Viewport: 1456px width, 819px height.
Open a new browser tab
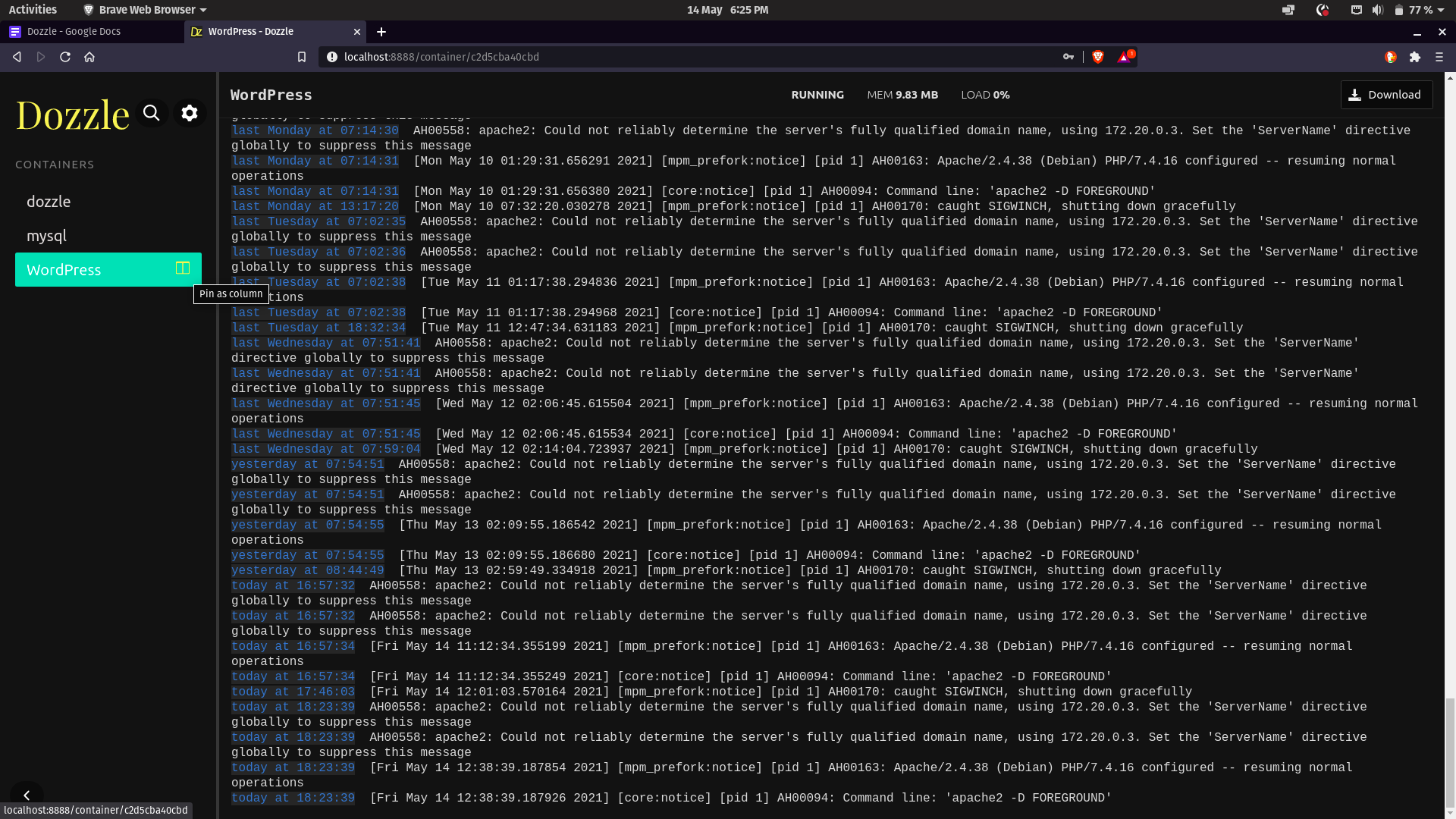click(381, 32)
